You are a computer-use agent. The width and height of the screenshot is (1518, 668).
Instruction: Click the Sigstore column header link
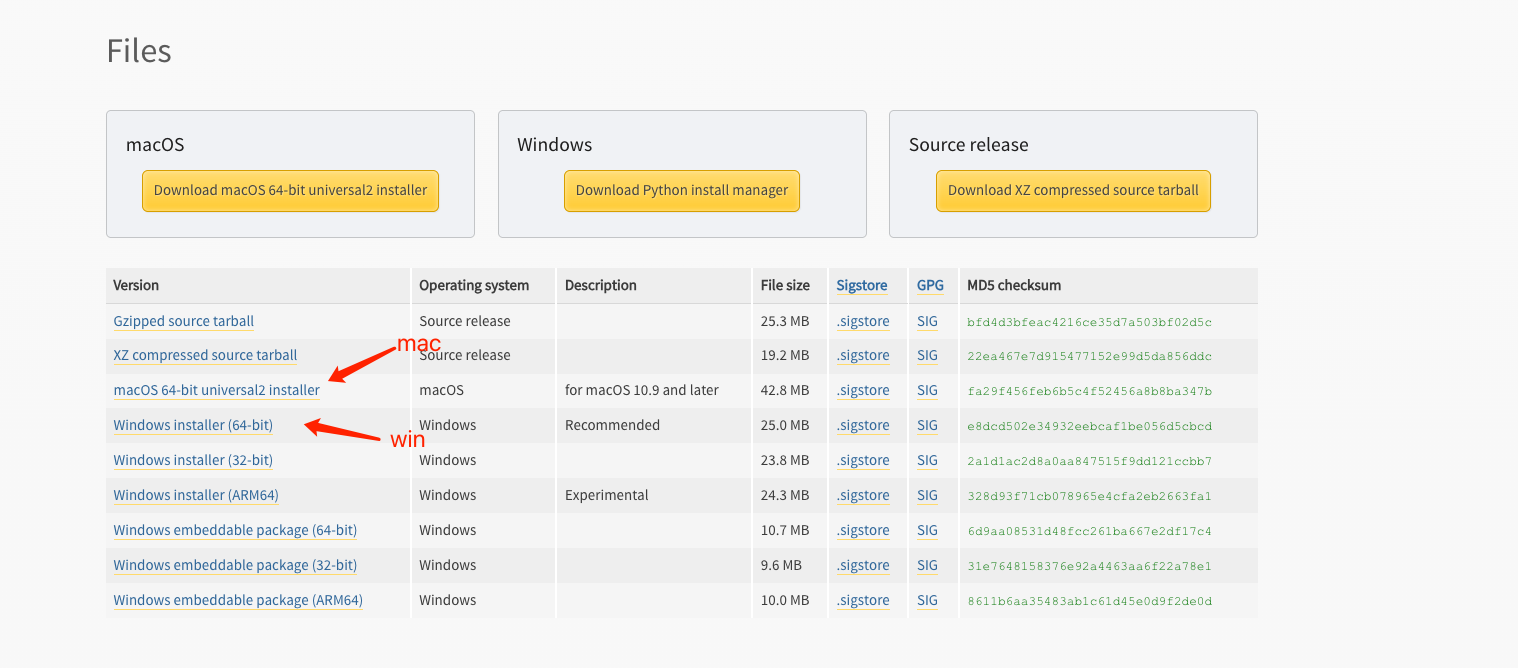click(862, 285)
